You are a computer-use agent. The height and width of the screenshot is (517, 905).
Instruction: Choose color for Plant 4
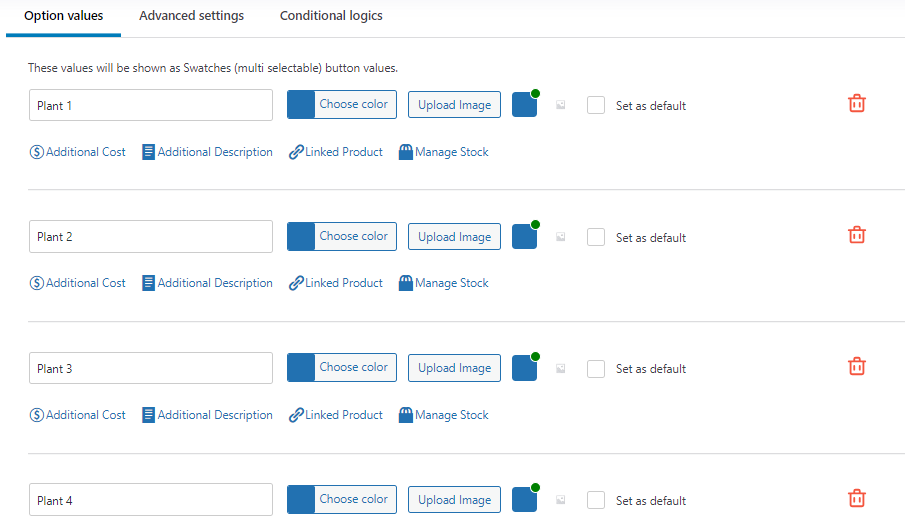[x=342, y=499]
